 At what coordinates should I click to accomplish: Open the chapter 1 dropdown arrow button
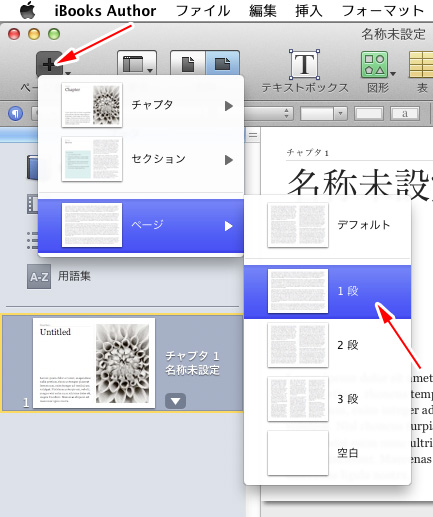point(175,401)
